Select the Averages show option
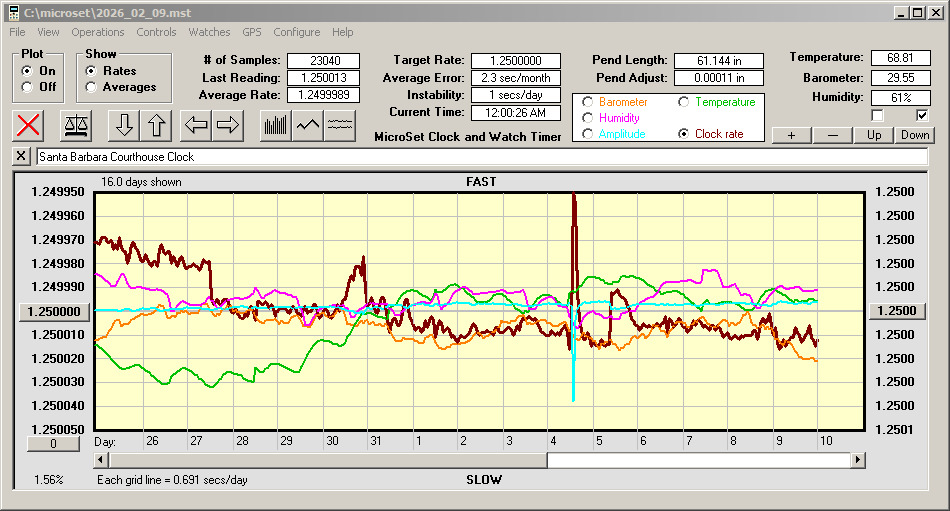 click(91, 87)
